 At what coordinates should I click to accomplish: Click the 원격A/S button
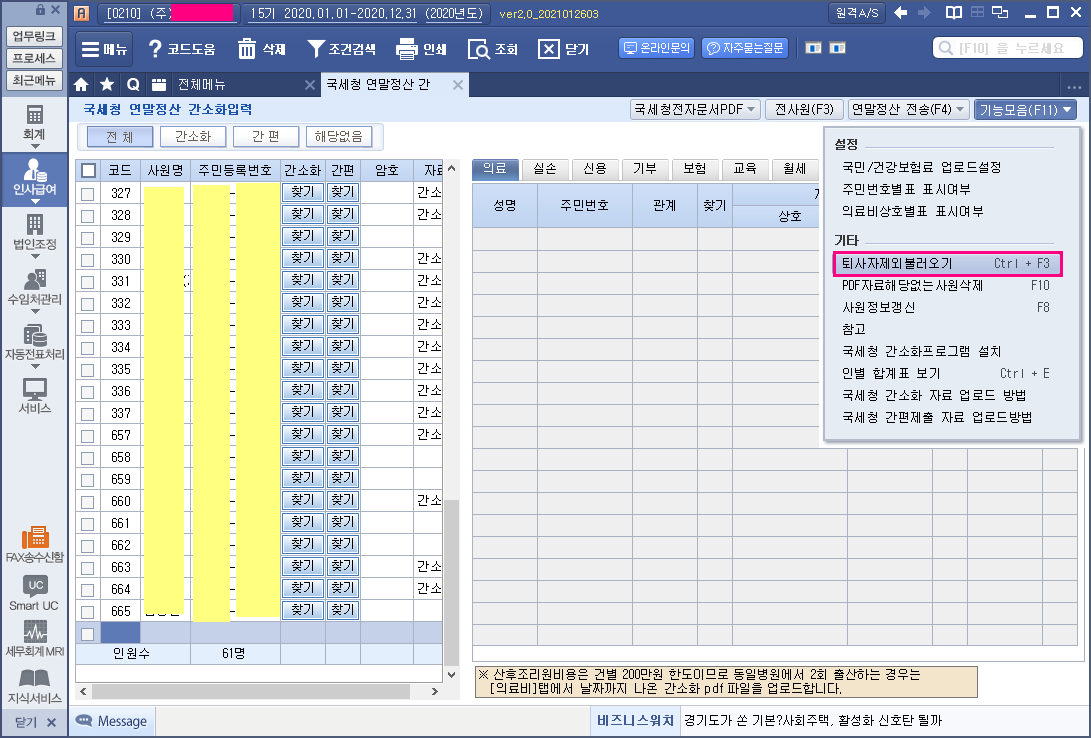pyautogui.click(x=857, y=13)
